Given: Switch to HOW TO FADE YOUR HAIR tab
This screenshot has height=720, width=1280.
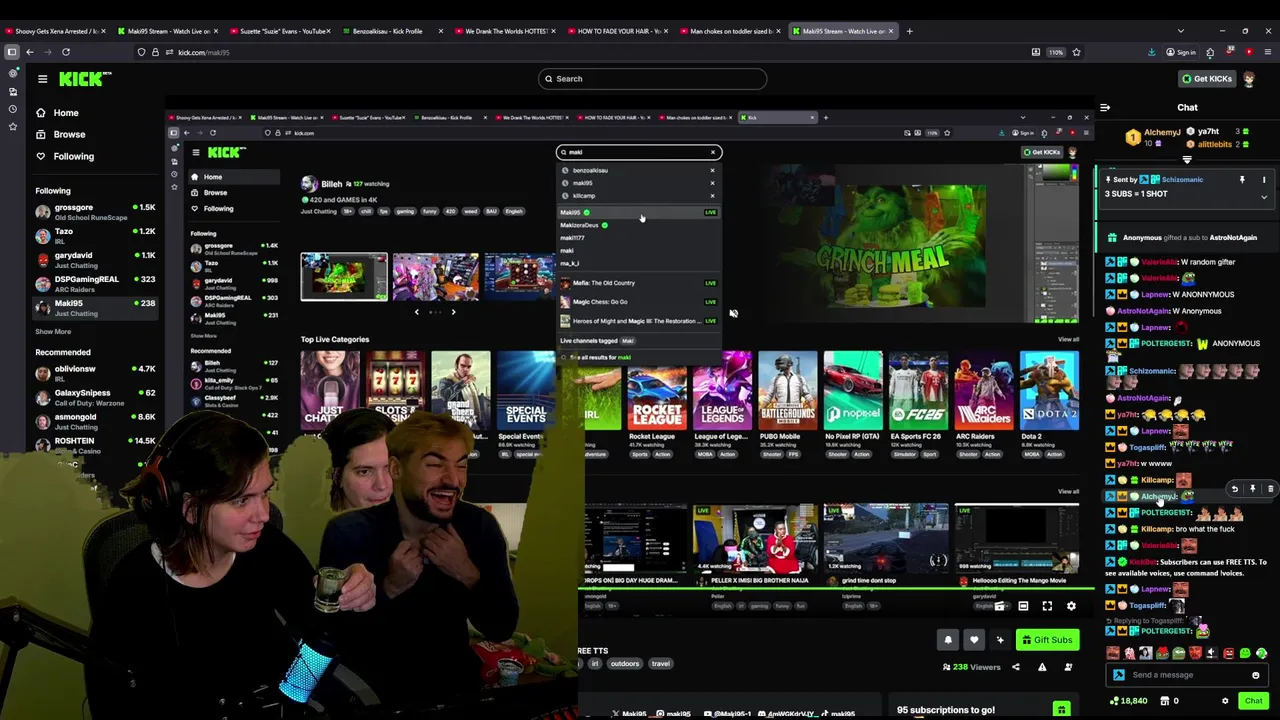Looking at the screenshot, I should (x=618, y=31).
